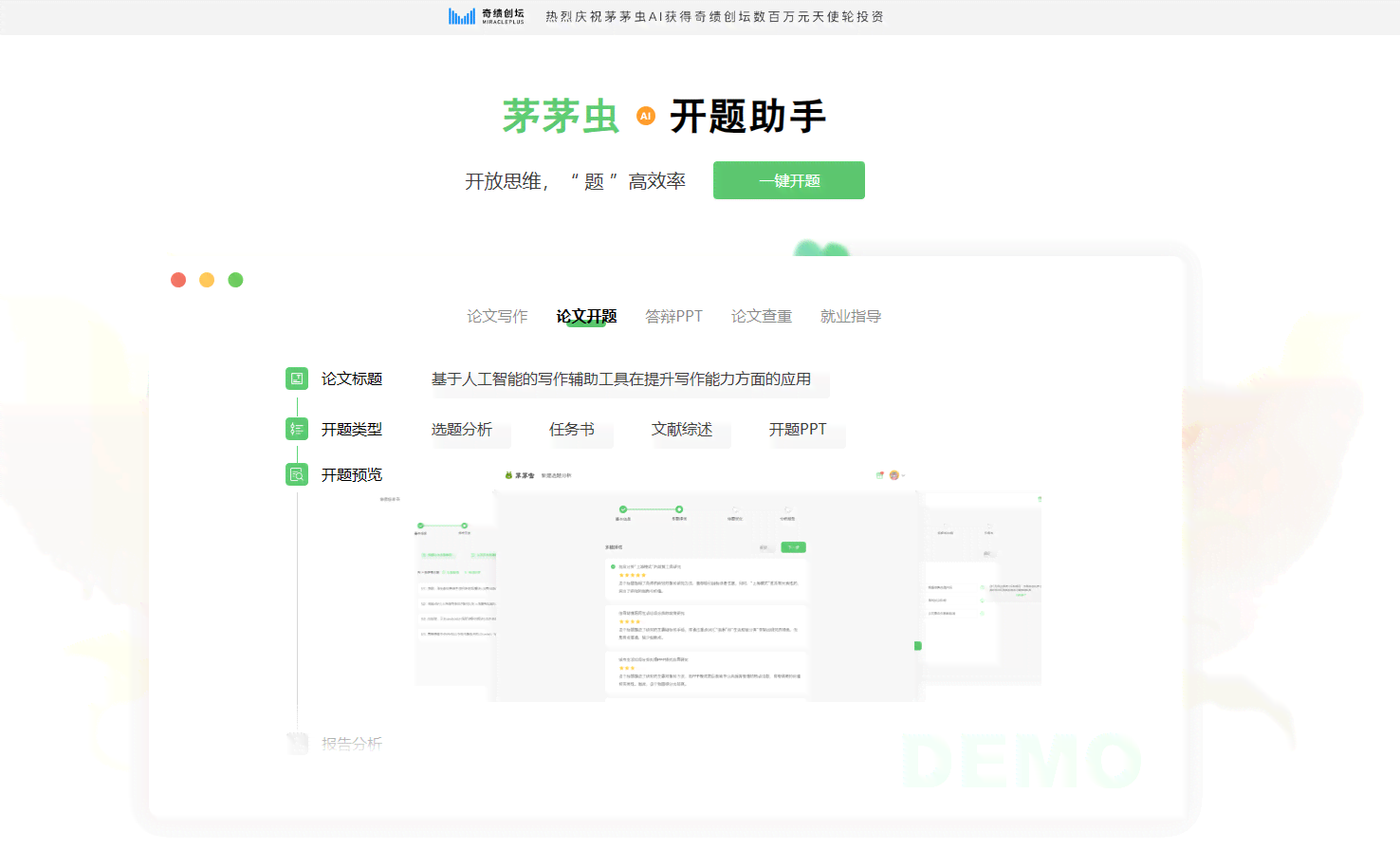Click the faded 报告分析 step icon
This screenshot has height=868, width=1400.
point(297,744)
